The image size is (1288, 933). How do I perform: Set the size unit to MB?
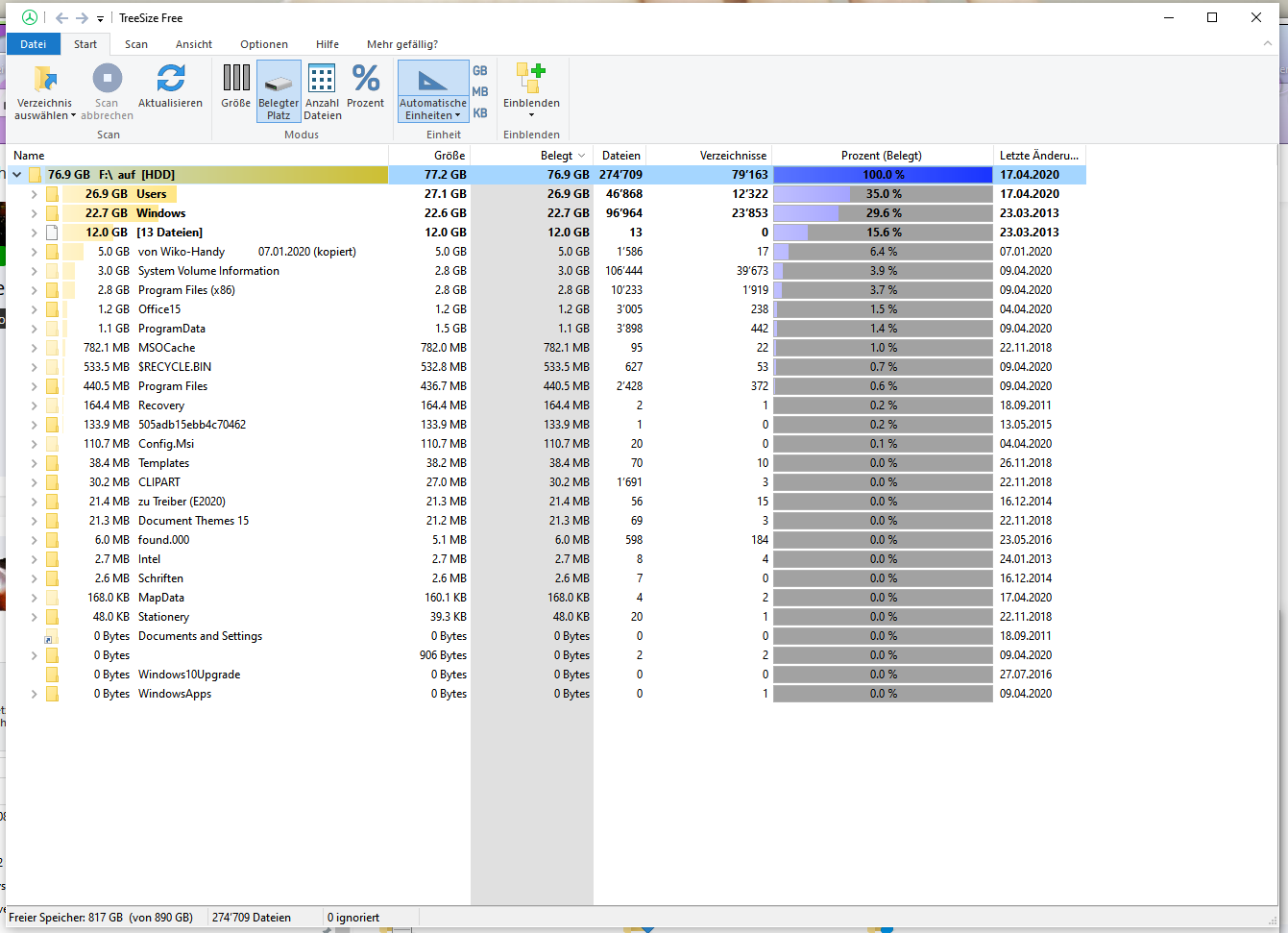coord(480,92)
